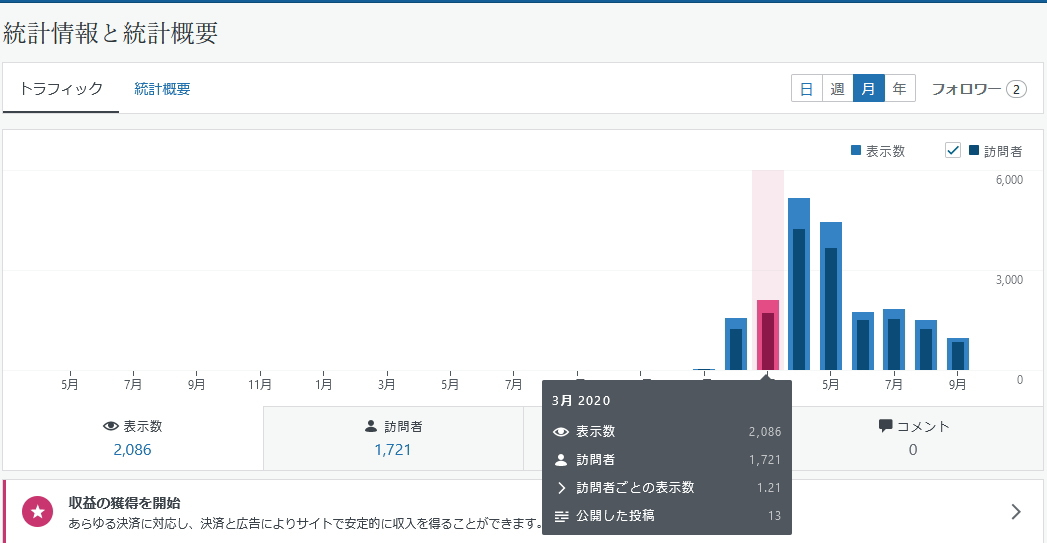
Task: Switch chart period to 年 (year)
Action: tap(899, 89)
